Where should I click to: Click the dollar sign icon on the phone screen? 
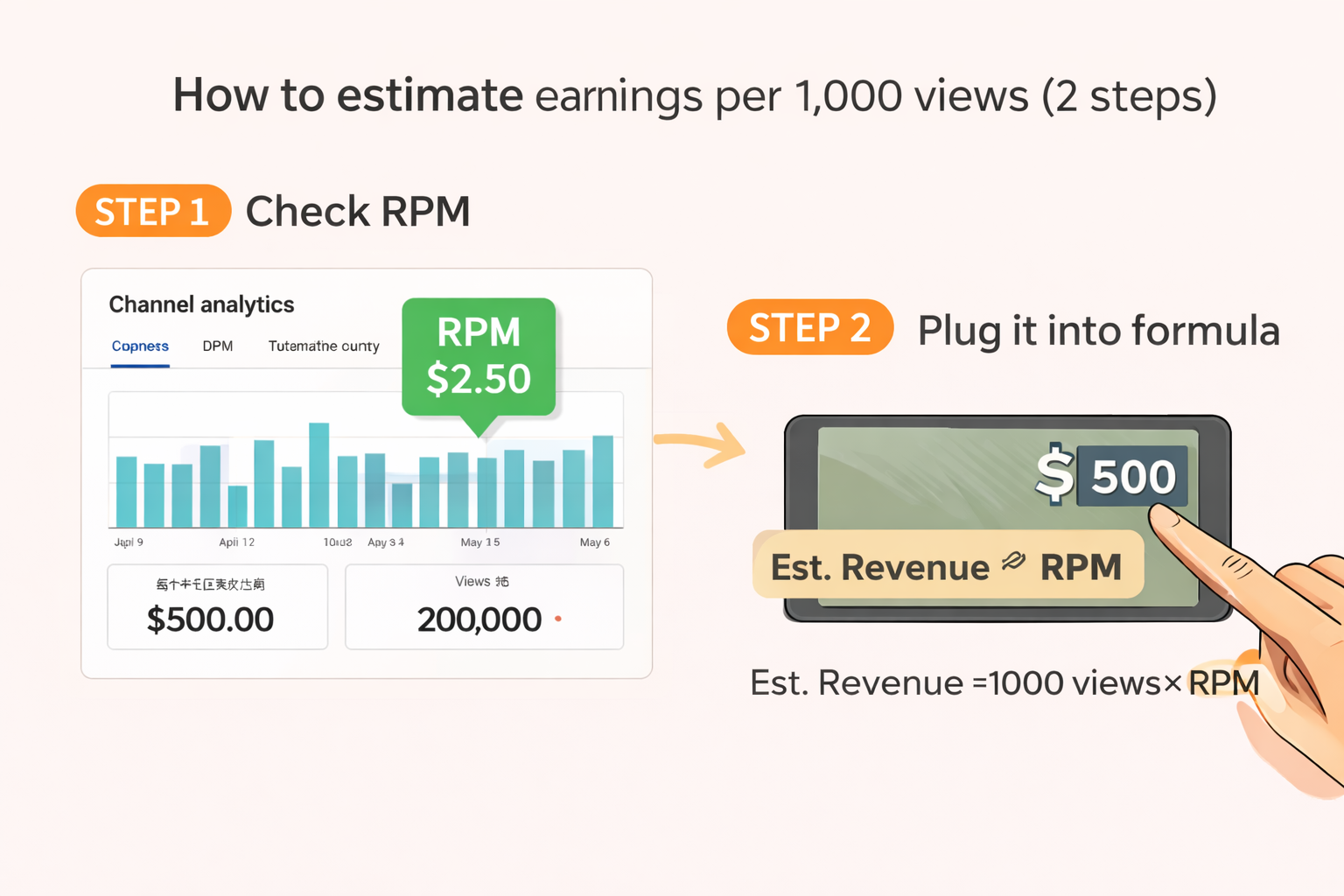point(1054,475)
